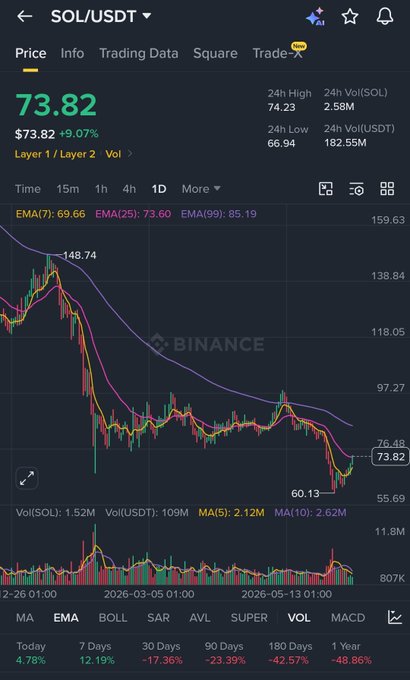Toggle the VOL indicator
Screen dimensions: 410x680
[x=299, y=618]
